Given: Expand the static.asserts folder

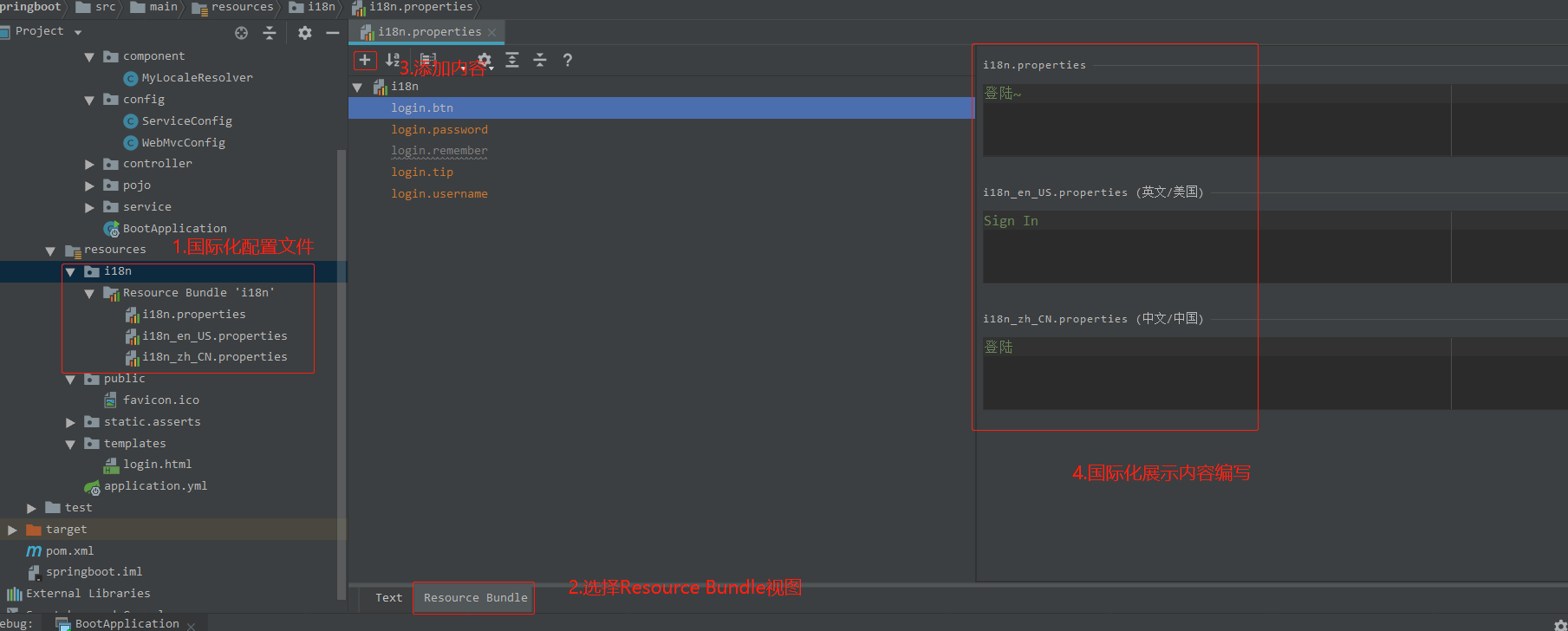Looking at the screenshot, I should (x=70, y=422).
